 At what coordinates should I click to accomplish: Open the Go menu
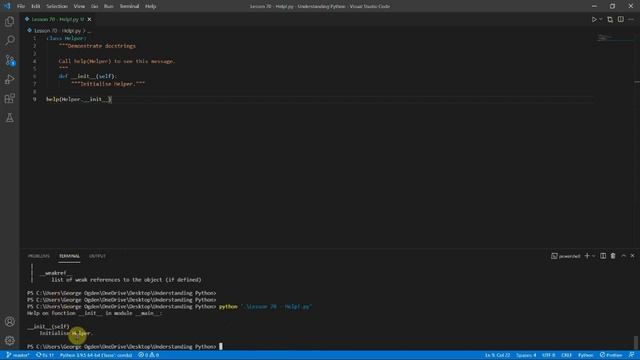[x=94, y=6]
